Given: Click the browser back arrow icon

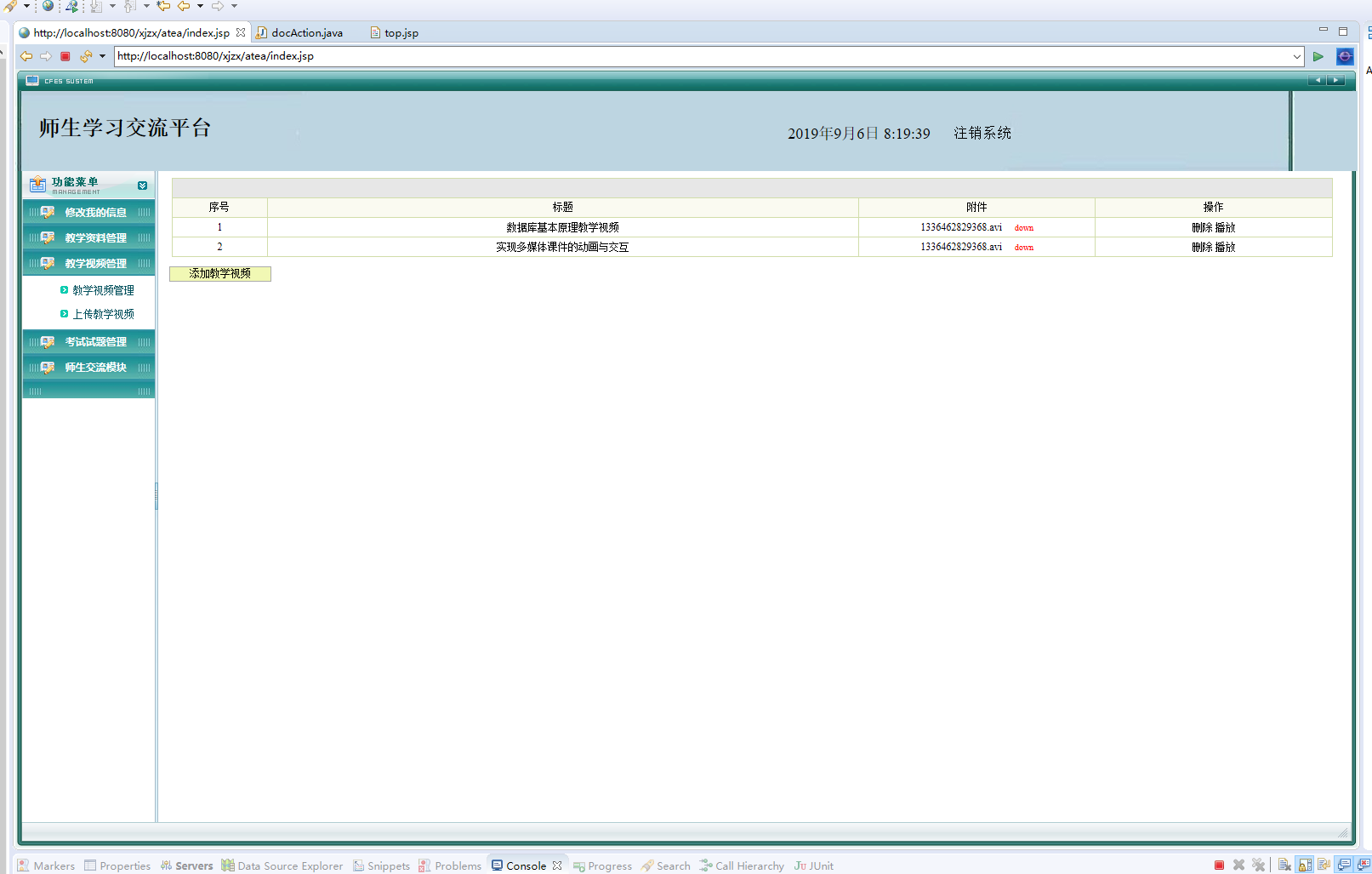Looking at the screenshot, I should [x=26, y=56].
